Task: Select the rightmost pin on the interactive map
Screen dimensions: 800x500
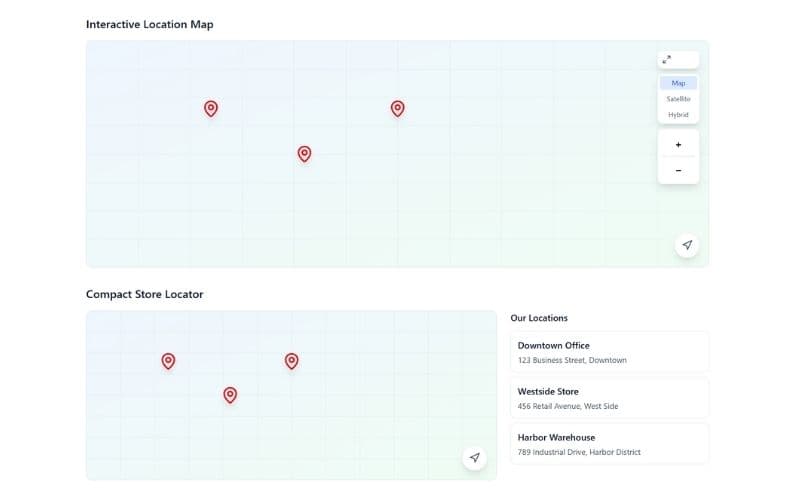Action: tap(397, 108)
